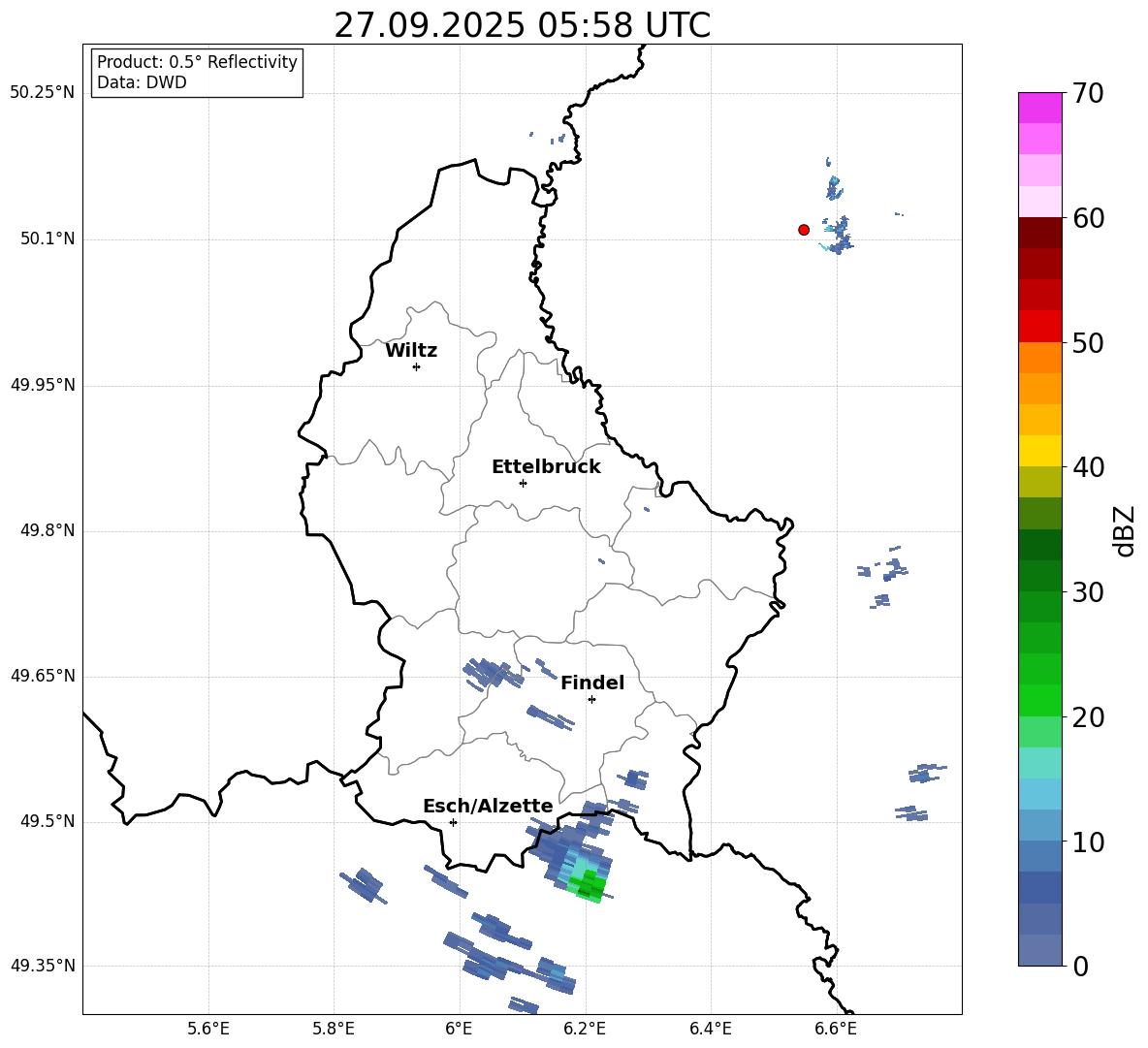Click the dBZ colorbar label
This screenshot has width=1148, height=1048.
(1126, 530)
